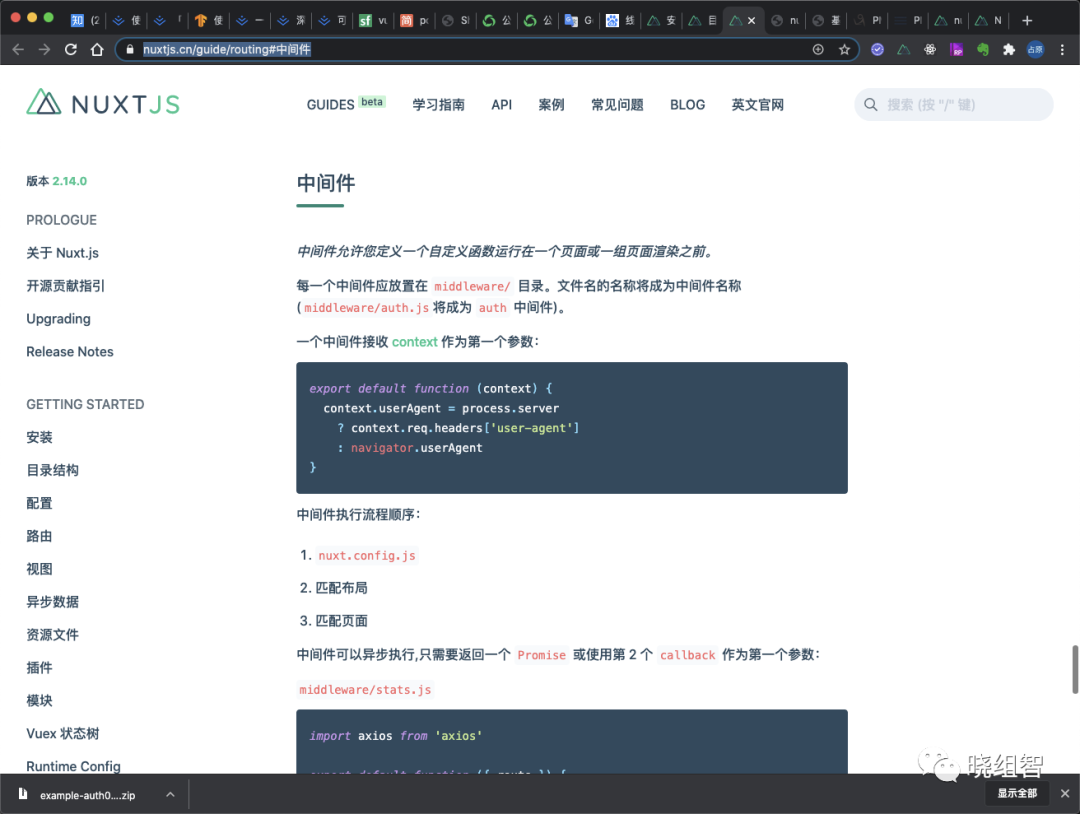This screenshot has height=814, width=1080.
Task: Open a new browser tab
Action: pyautogui.click(x=1027, y=21)
